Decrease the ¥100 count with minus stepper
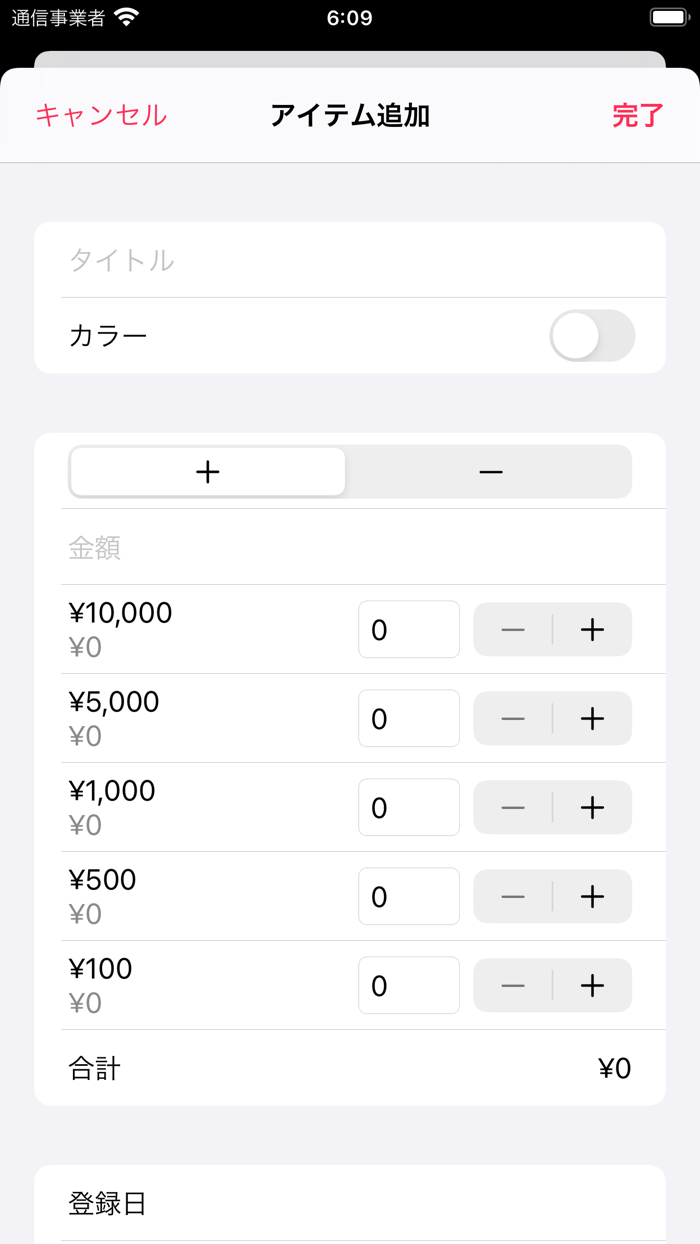 [512, 985]
